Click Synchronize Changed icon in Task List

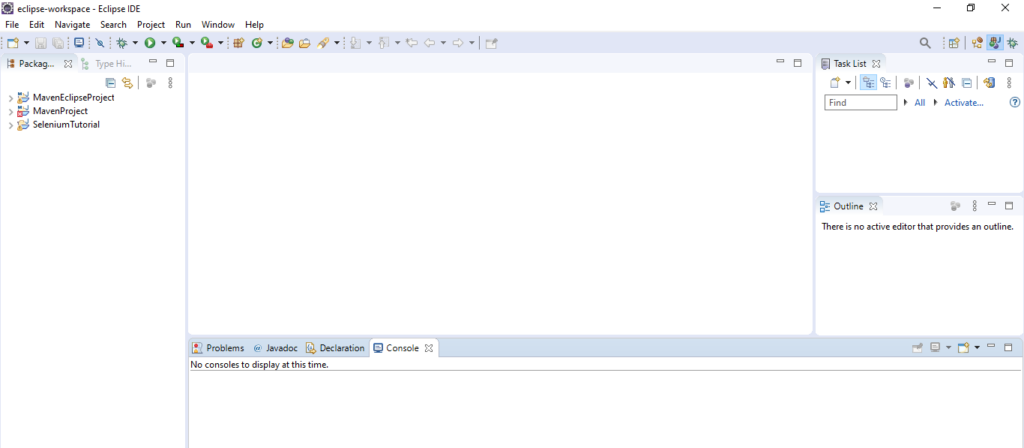[x=988, y=83]
